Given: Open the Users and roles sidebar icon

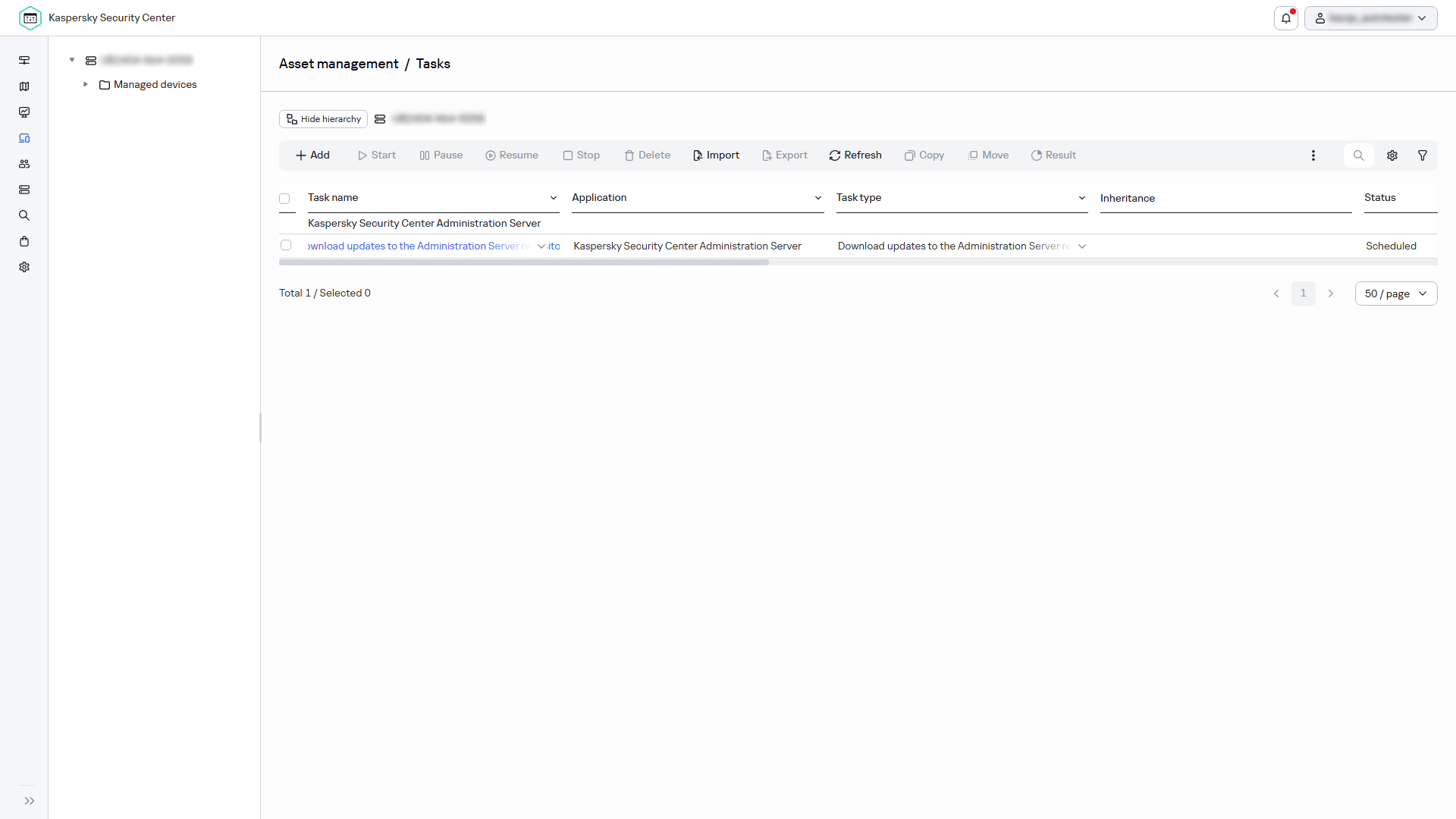Looking at the screenshot, I should (x=24, y=164).
